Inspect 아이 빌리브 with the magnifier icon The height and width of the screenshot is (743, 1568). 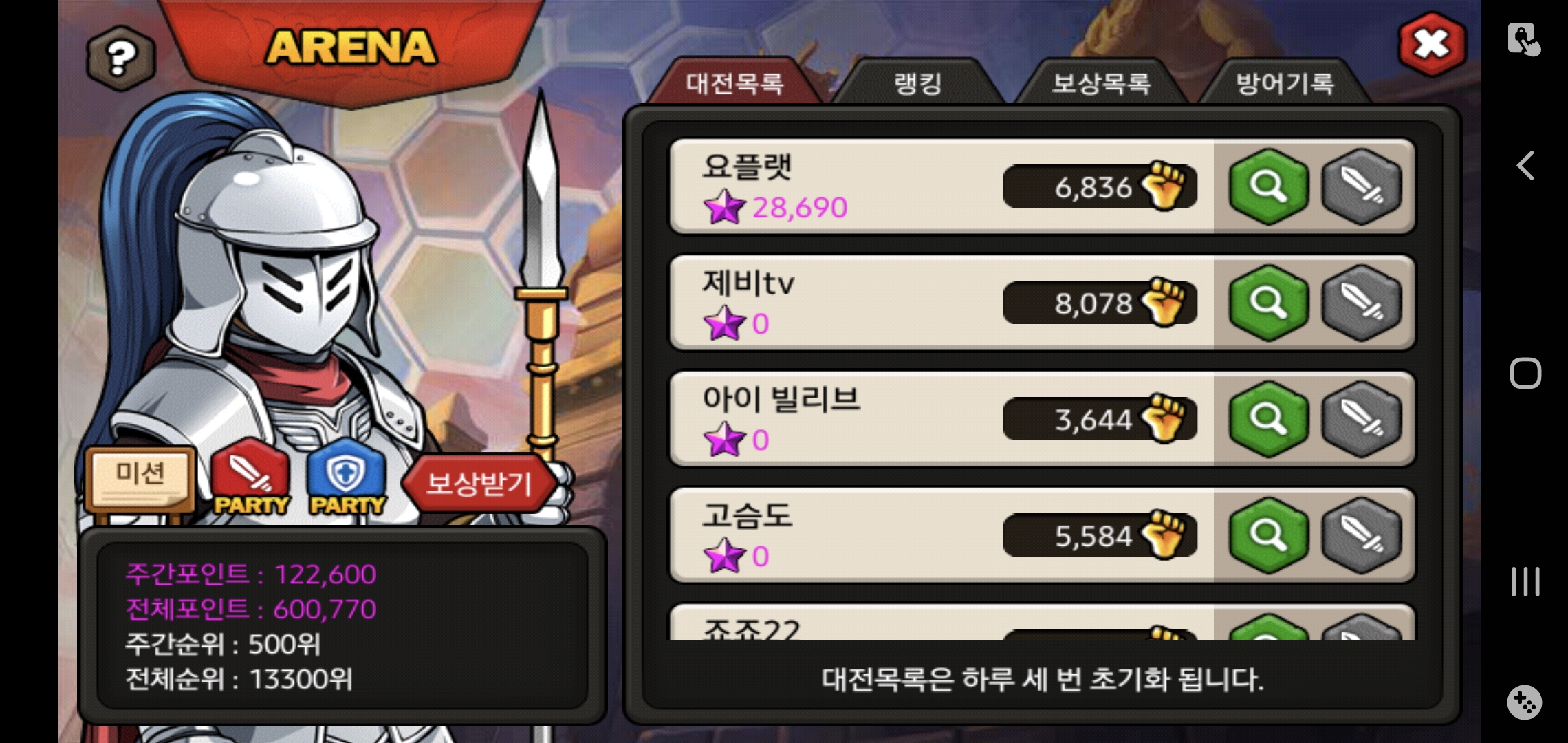click(1268, 419)
